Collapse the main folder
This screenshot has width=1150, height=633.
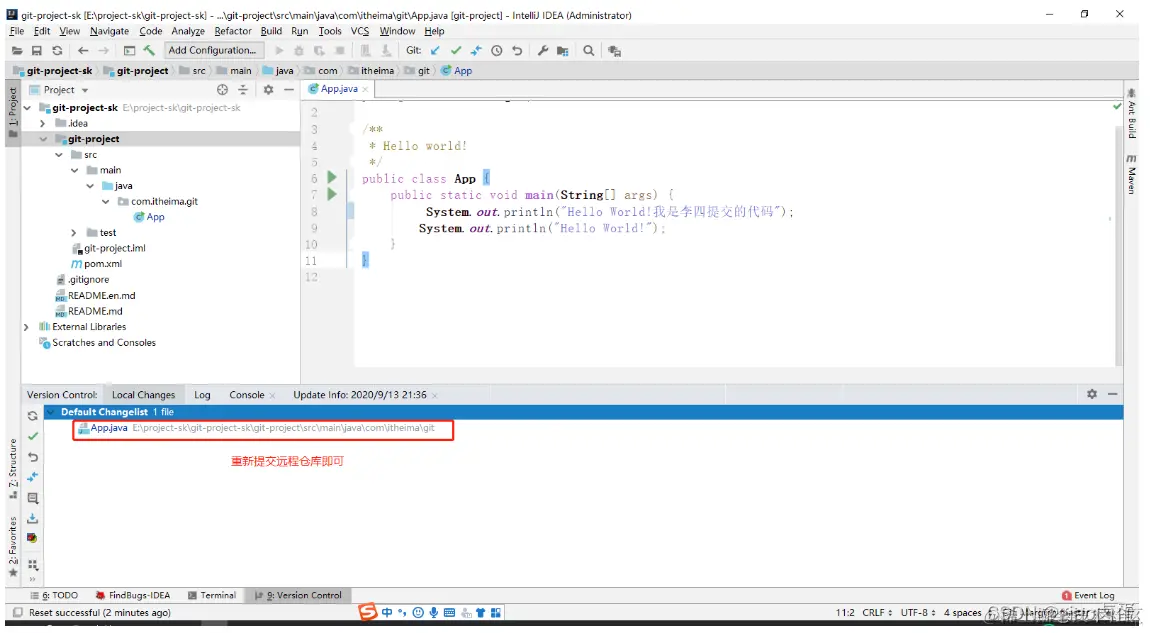tap(74, 170)
